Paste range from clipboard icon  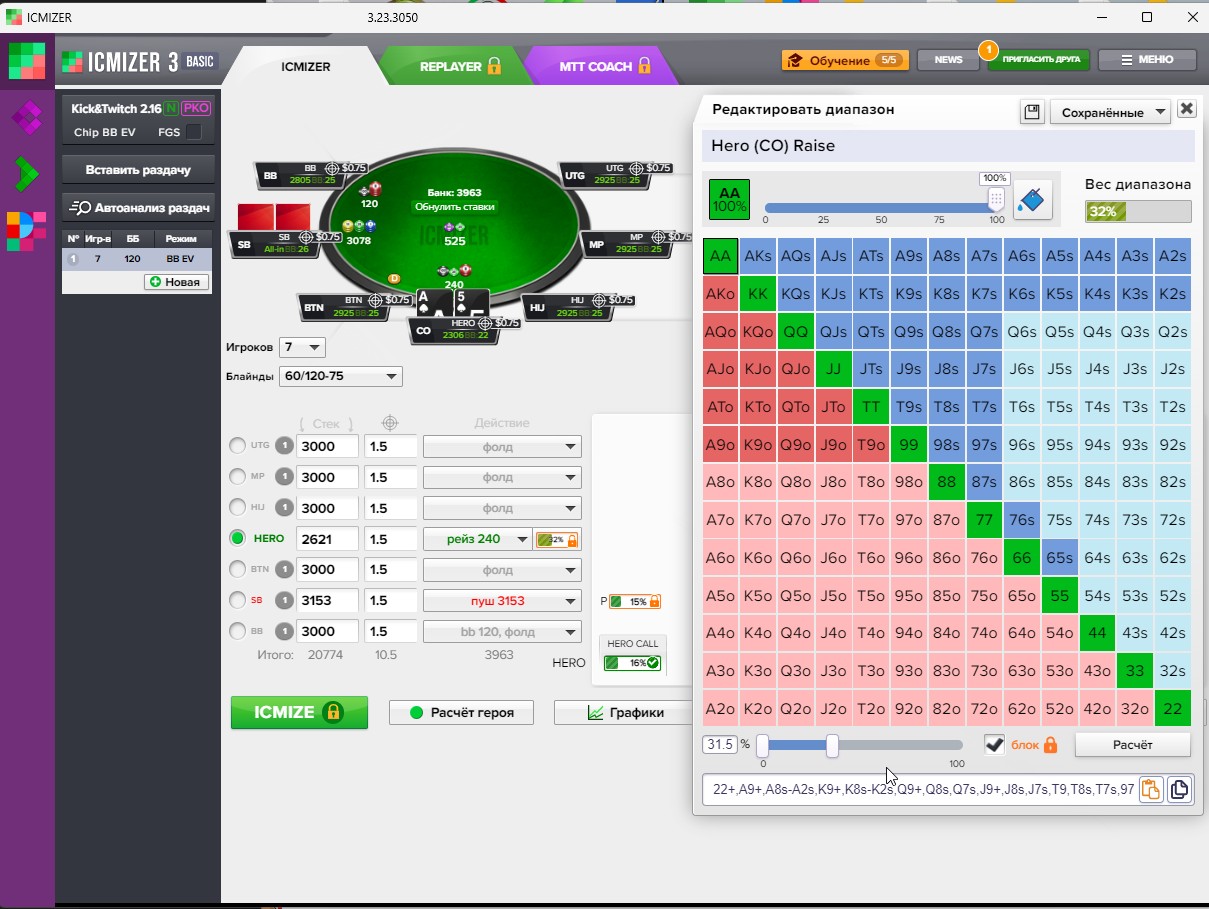(1150, 789)
